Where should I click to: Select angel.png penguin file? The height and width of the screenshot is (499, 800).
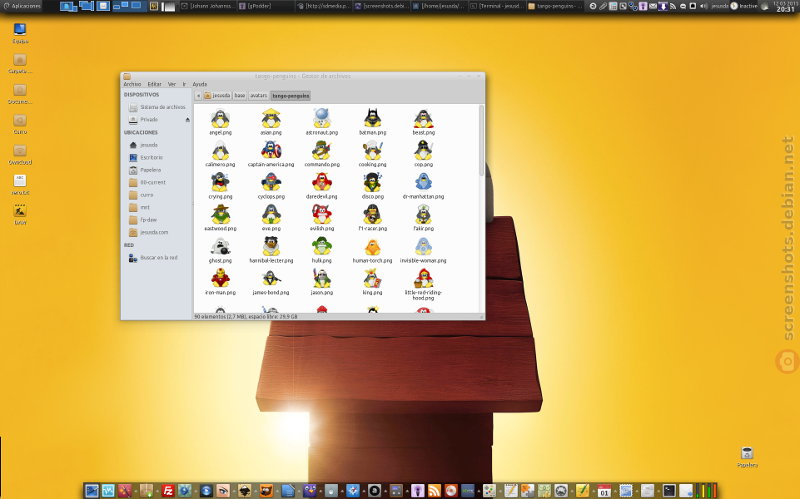pyautogui.click(x=220, y=122)
